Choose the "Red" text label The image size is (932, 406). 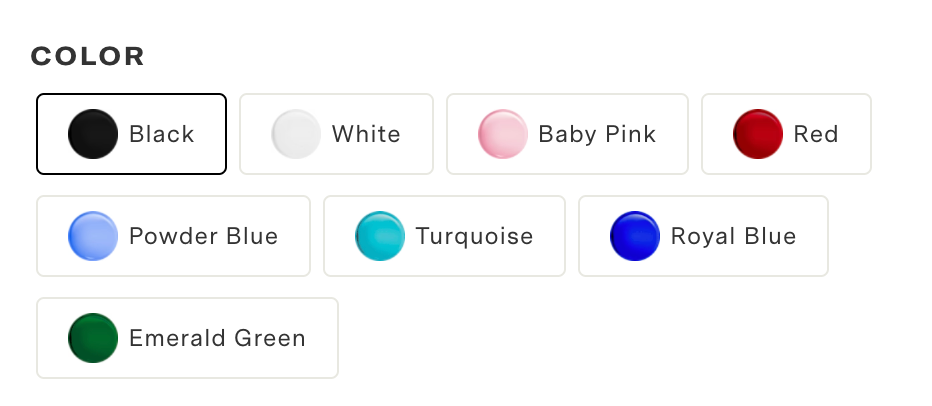(816, 134)
